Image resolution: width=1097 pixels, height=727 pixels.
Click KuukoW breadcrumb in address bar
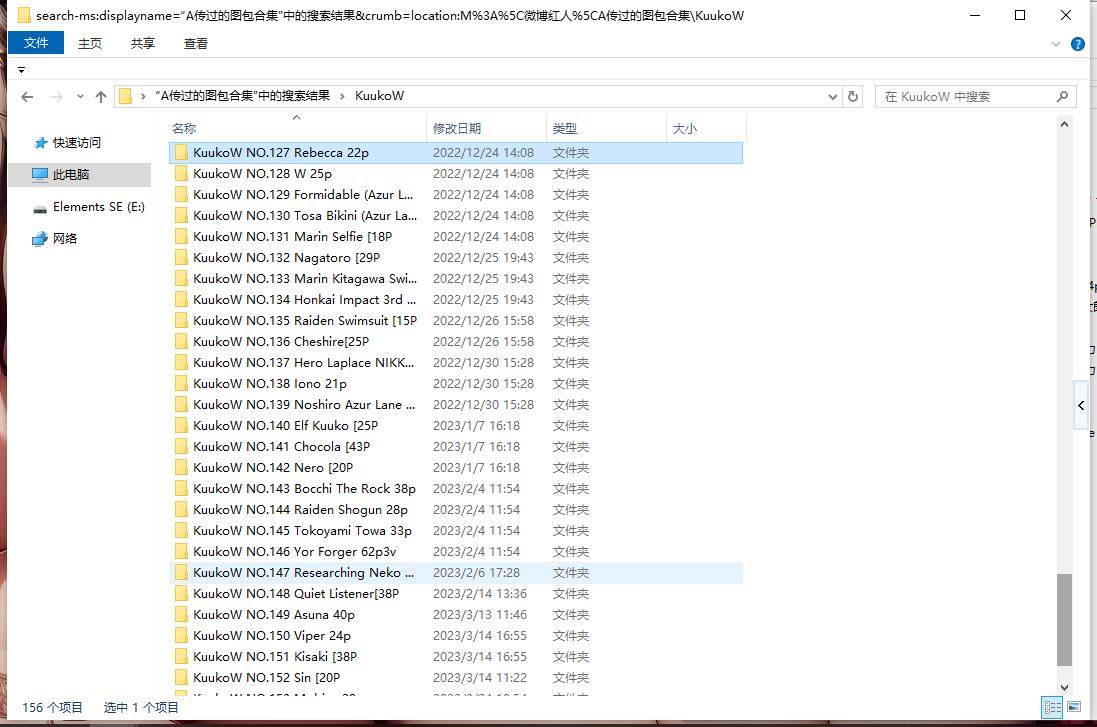coord(379,96)
